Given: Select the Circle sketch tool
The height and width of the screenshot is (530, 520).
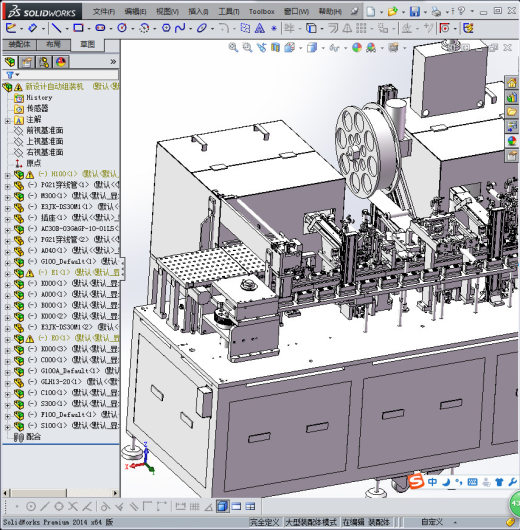Looking at the screenshot, I should [x=122, y=28].
